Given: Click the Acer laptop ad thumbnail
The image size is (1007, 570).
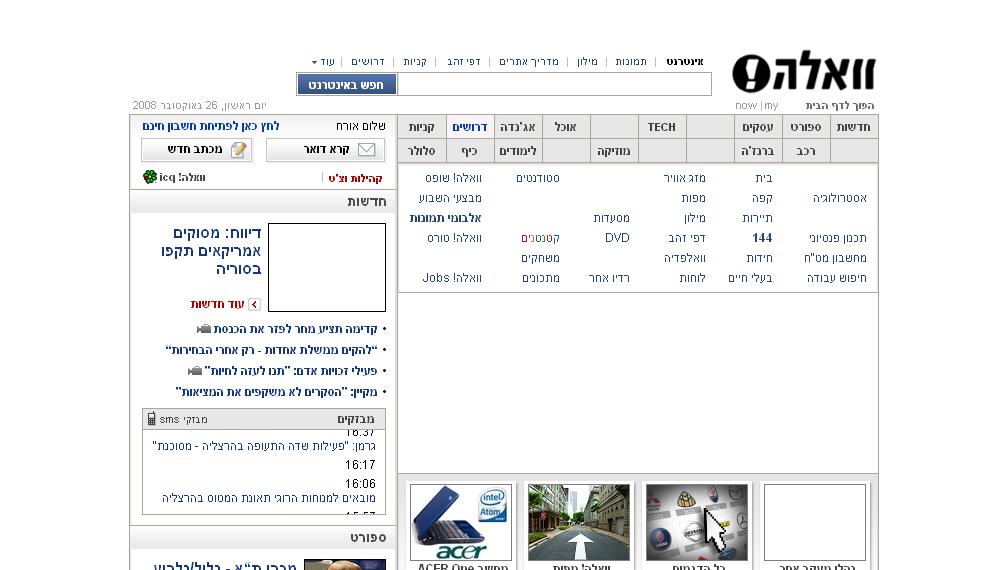Looking at the screenshot, I should [461, 522].
